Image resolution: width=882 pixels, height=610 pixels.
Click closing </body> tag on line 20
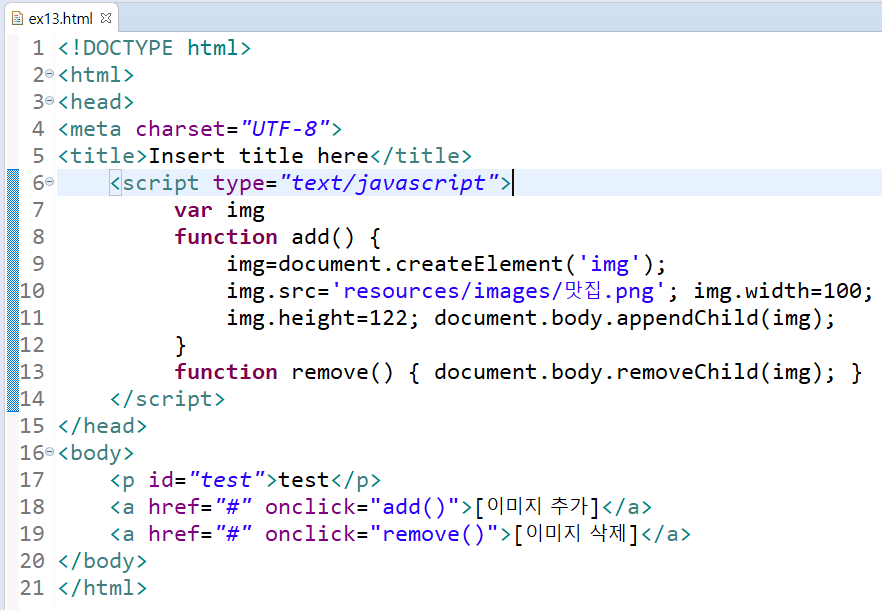[102, 561]
